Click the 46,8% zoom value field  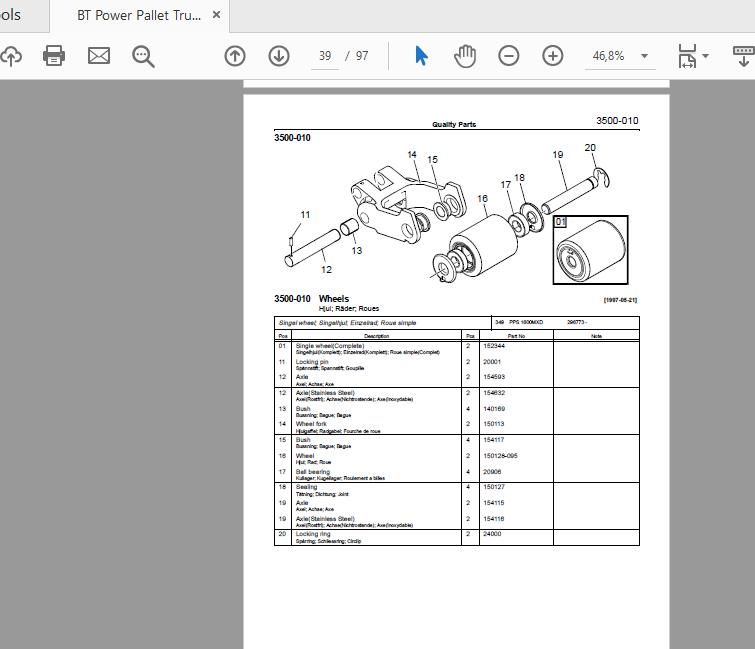tap(608, 56)
